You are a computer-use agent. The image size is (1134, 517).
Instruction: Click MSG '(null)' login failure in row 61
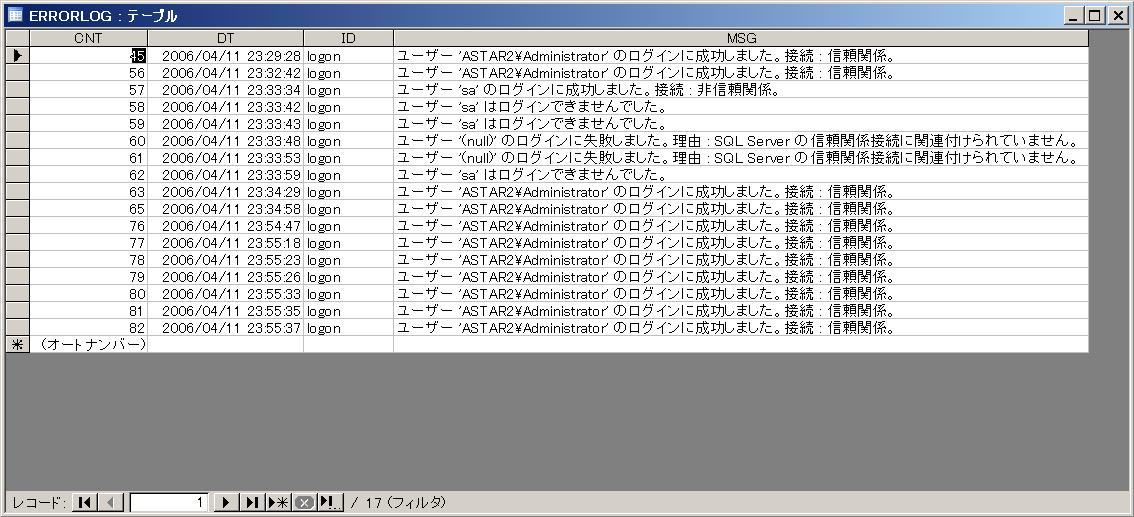[x=741, y=158]
